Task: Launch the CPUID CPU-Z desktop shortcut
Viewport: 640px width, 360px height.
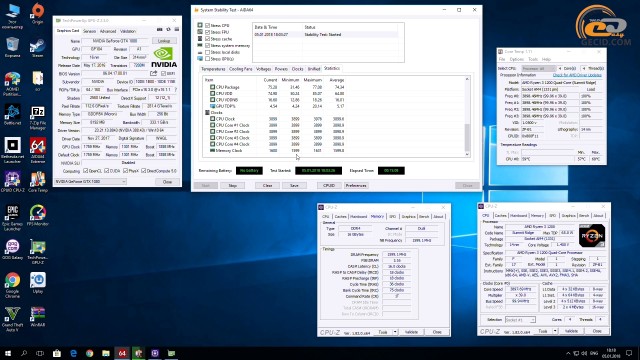Action: click(12, 182)
